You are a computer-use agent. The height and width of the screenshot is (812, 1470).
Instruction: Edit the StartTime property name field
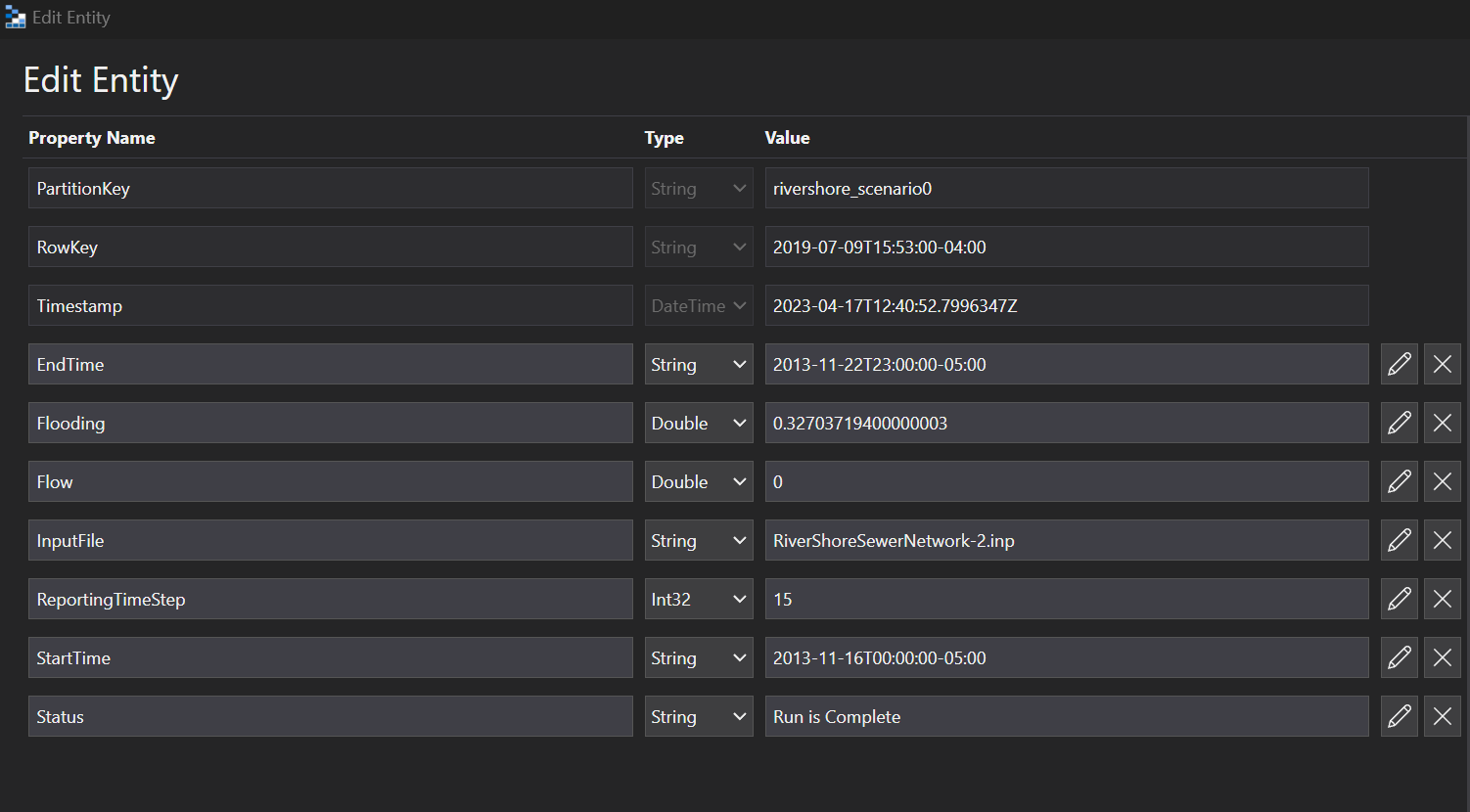click(x=331, y=657)
